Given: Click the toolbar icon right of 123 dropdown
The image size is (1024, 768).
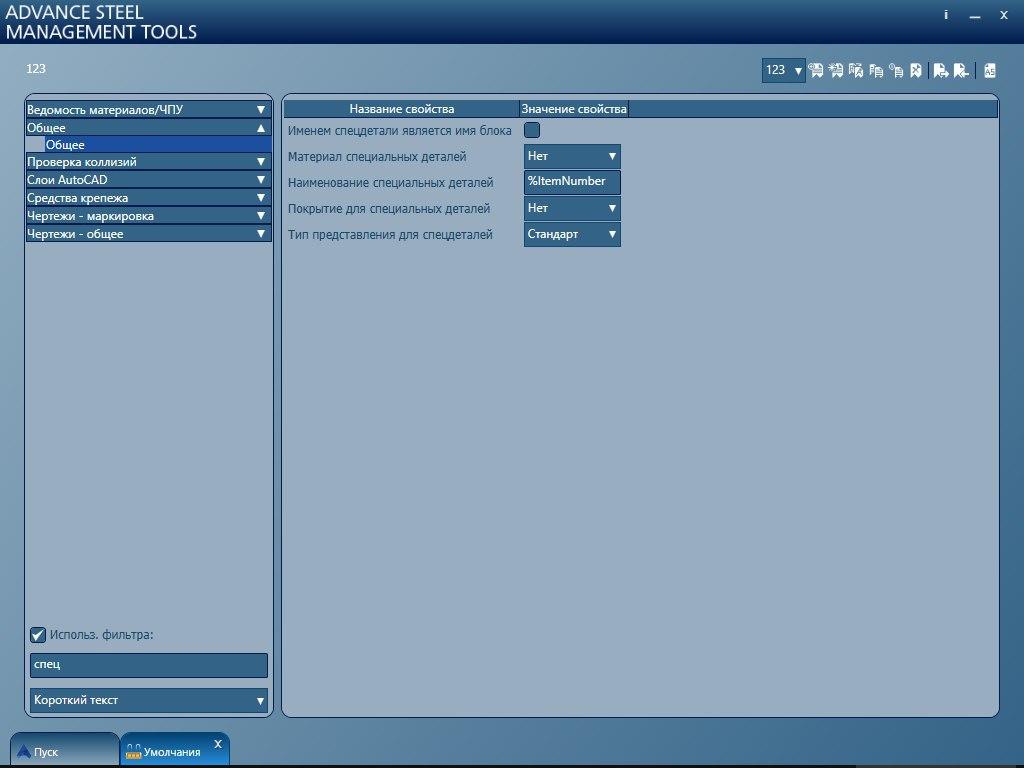Looking at the screenshot, I should (x=816, y=70).
